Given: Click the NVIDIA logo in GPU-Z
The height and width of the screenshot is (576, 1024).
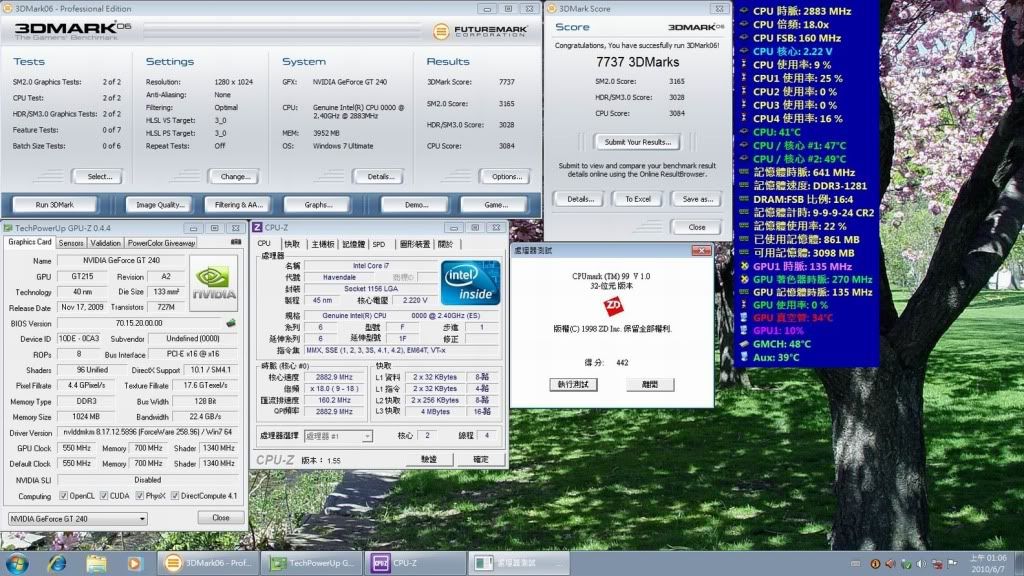Looking at the screenshot, I should (x=213, y=283).
